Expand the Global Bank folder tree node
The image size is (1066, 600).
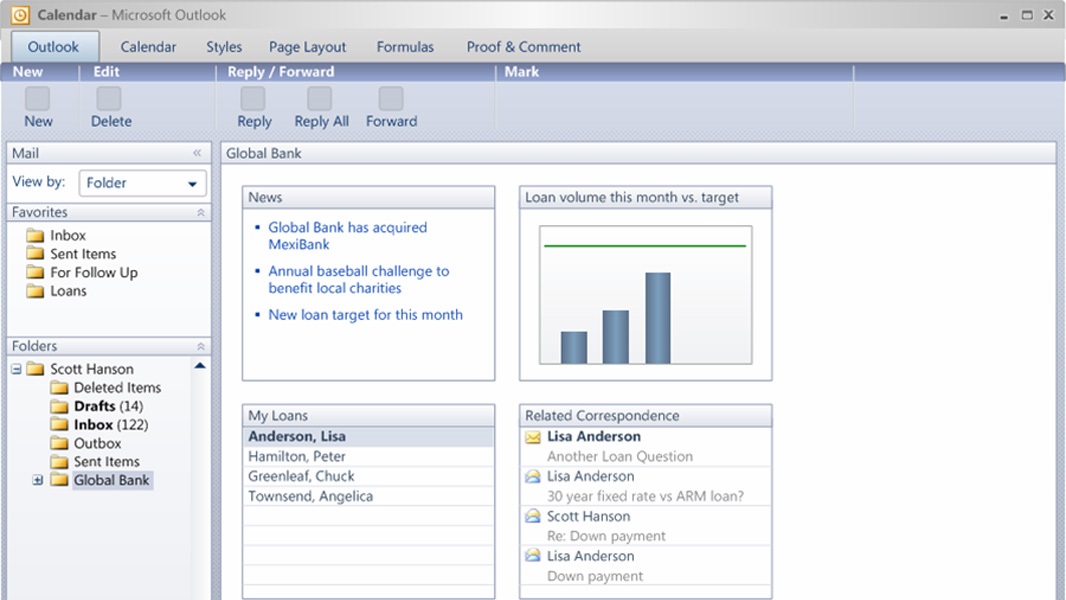[38, 481]
